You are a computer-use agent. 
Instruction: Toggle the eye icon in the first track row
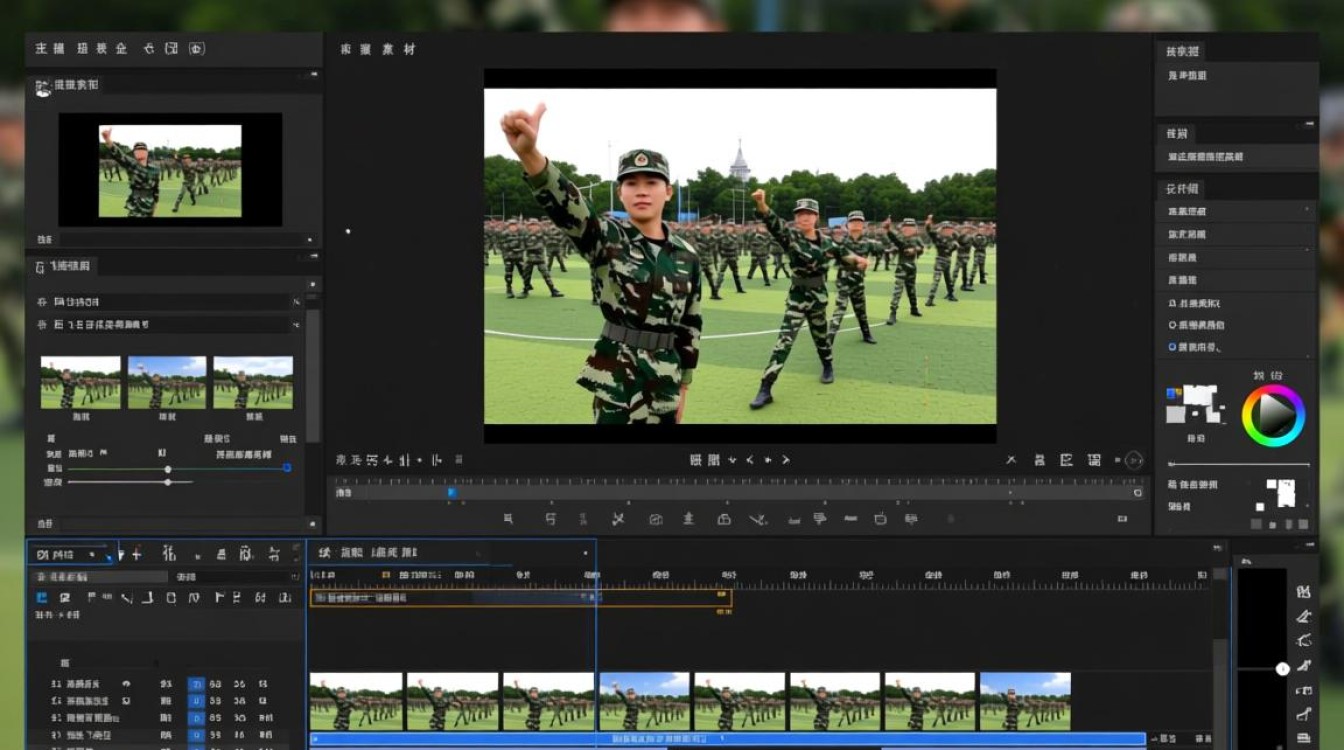pyautogui.click(x=127, y=684)
